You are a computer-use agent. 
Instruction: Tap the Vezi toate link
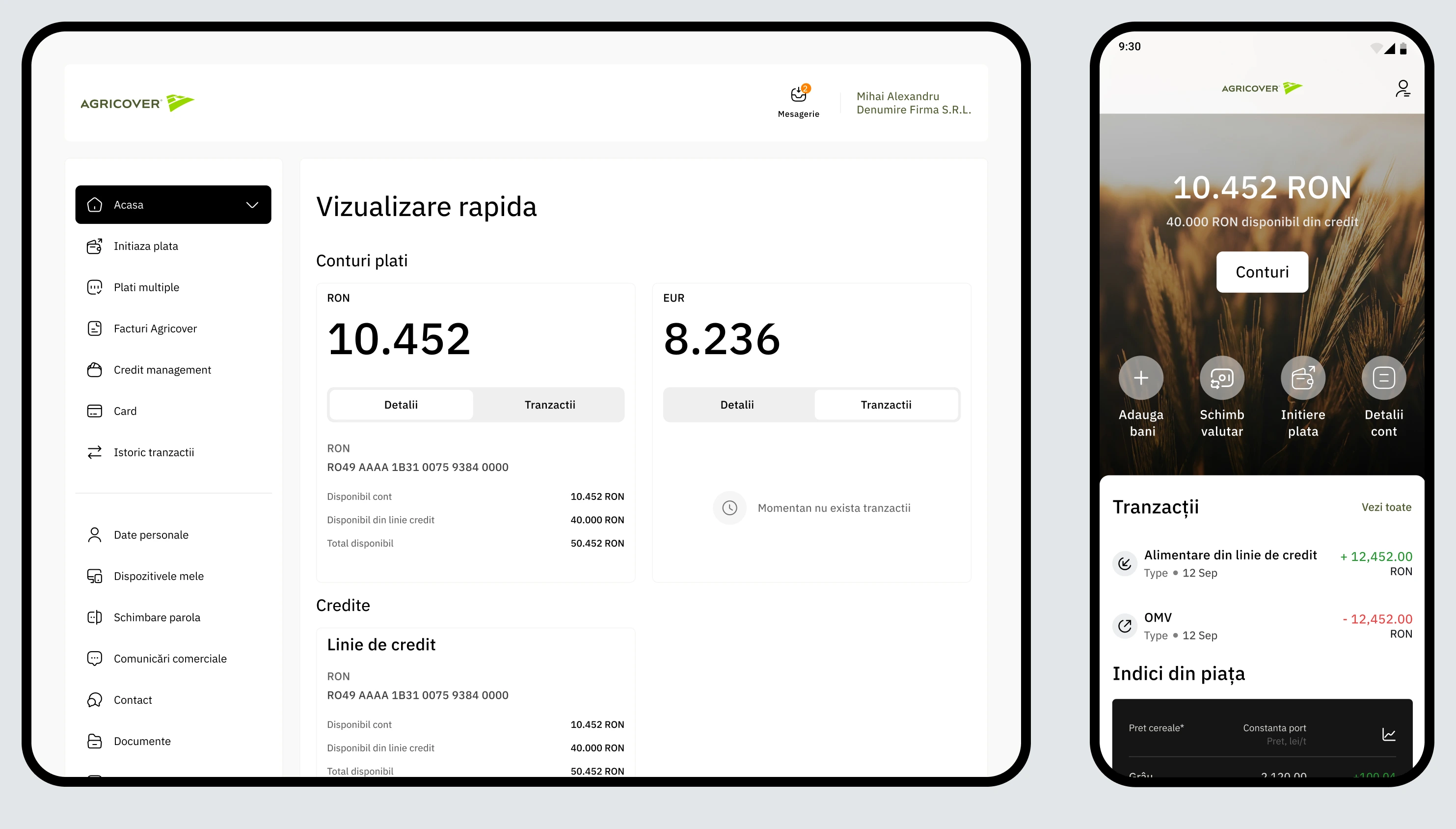tap(1386, 507)
